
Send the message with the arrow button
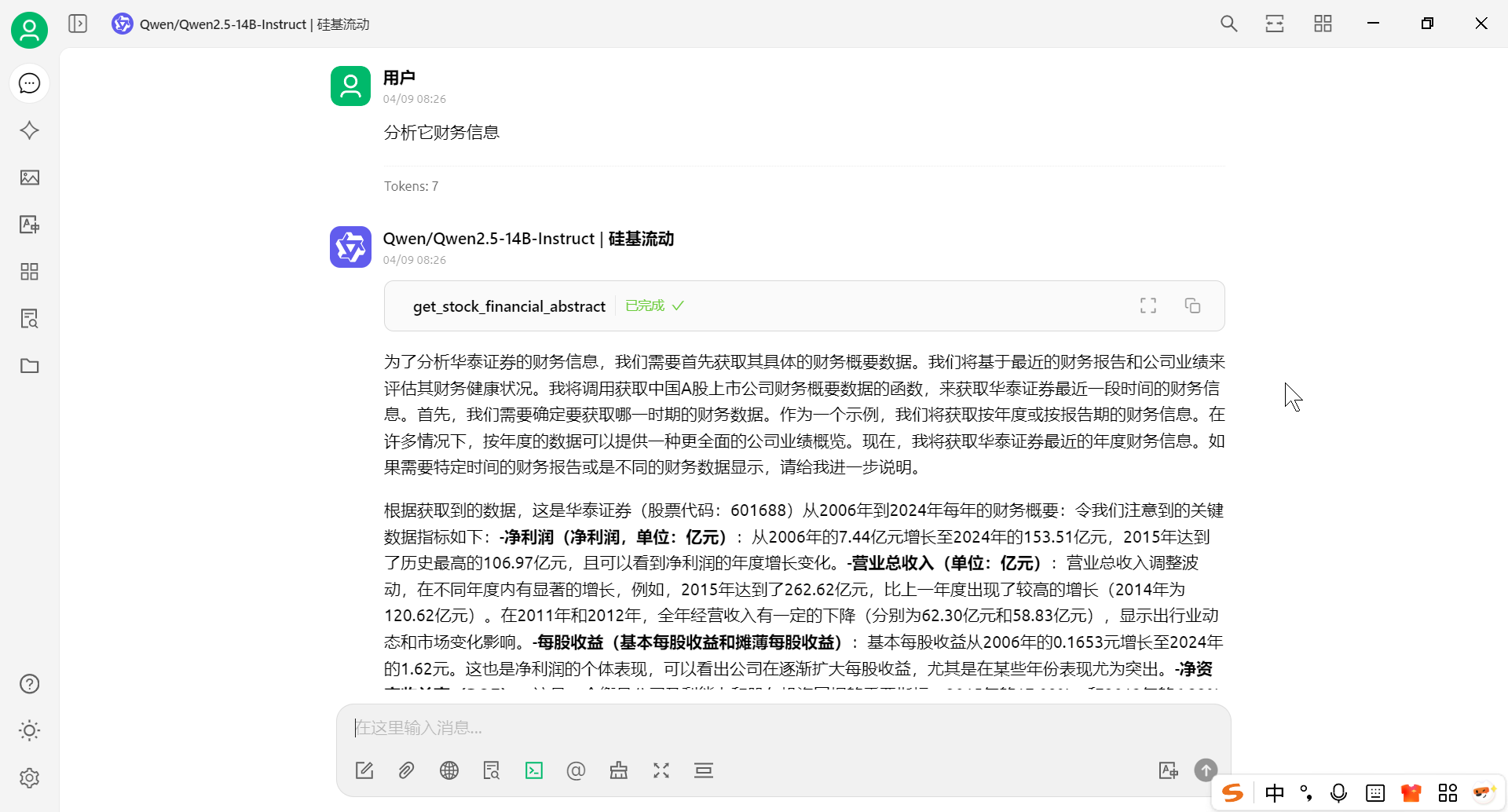click(1206, 770)
